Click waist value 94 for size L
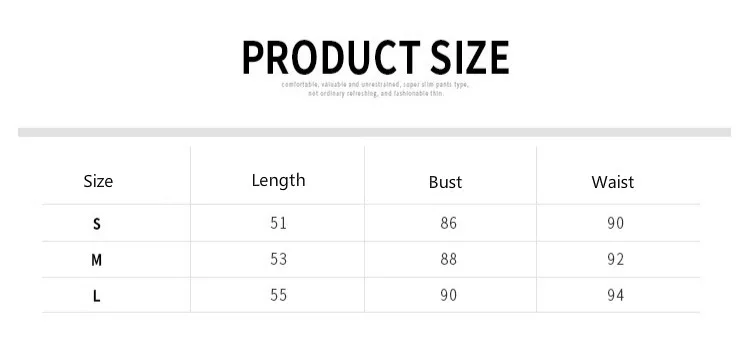The height and width of the screenshot is (364, 750). (616, 295)
